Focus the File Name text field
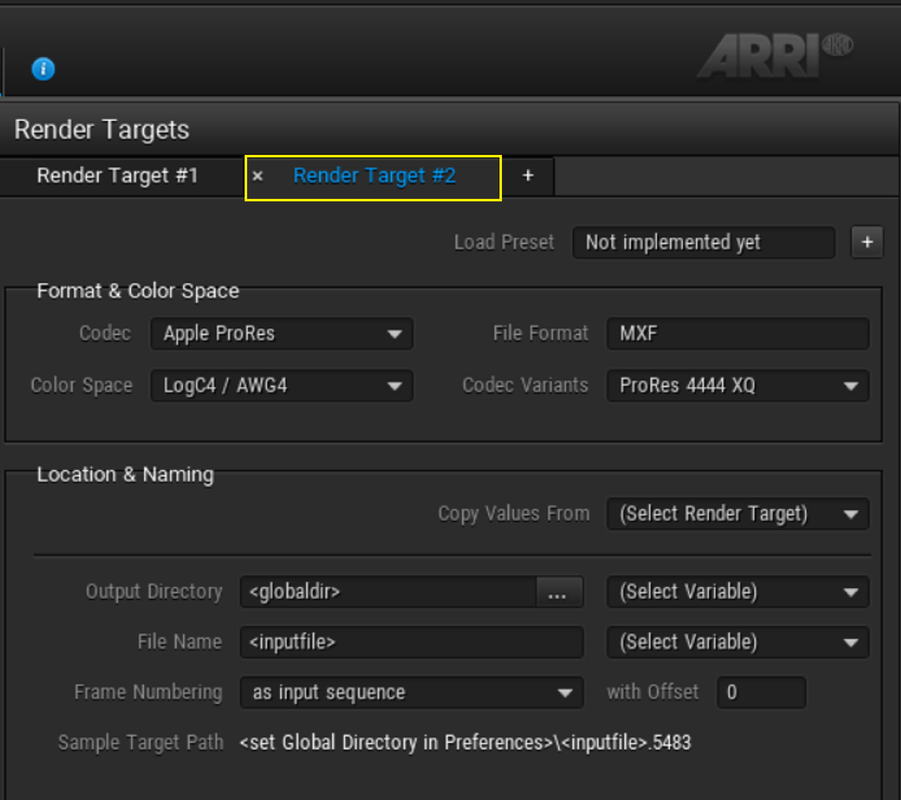This screenshot has width=901, height=800. pos(411,642)
